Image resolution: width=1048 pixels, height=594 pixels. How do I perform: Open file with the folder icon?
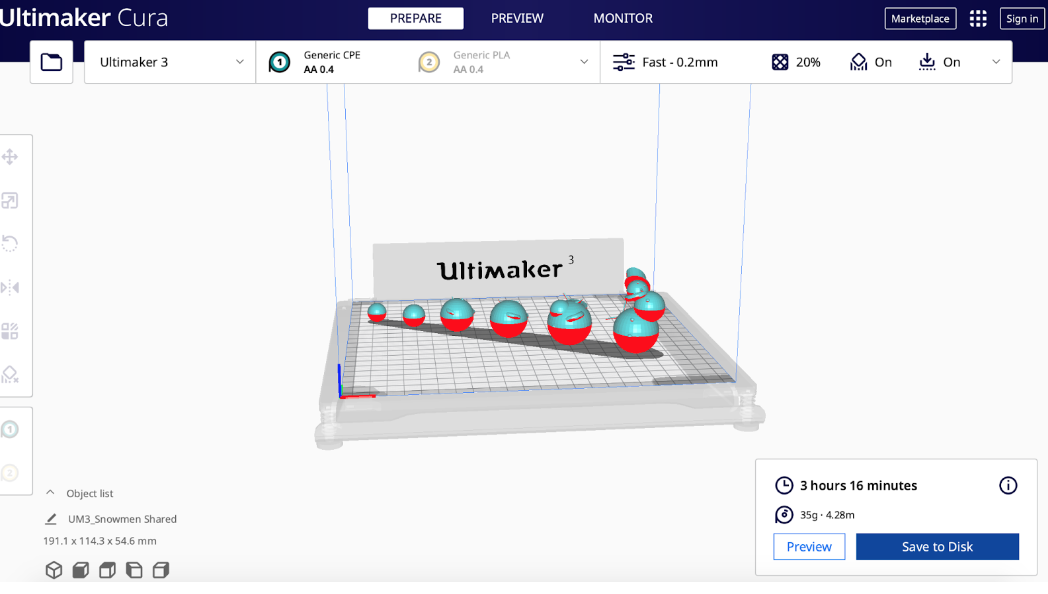[x=51, y=62]
